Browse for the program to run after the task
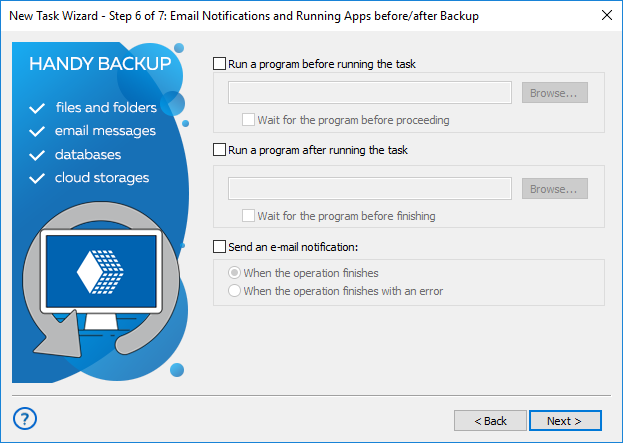Screen dimensions: 623x443 554,189
